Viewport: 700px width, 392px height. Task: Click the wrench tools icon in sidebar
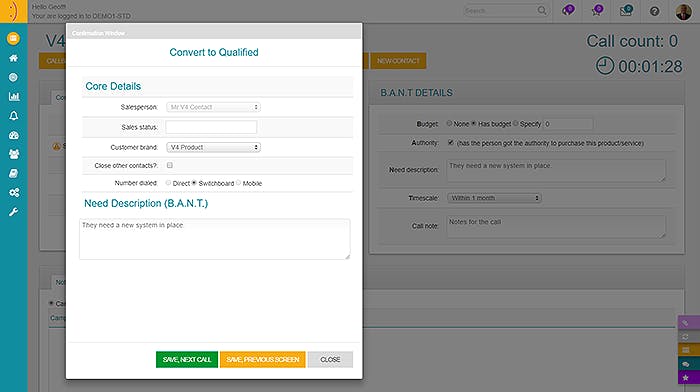[14, 212]
